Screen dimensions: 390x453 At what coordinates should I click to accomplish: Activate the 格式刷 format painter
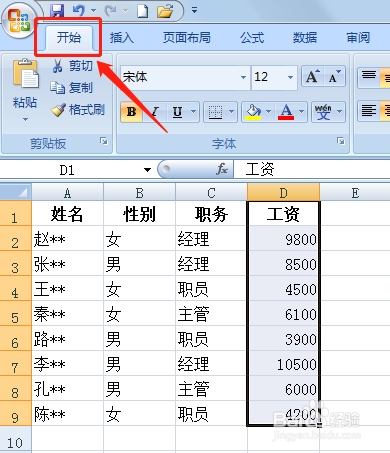[78, 110]
